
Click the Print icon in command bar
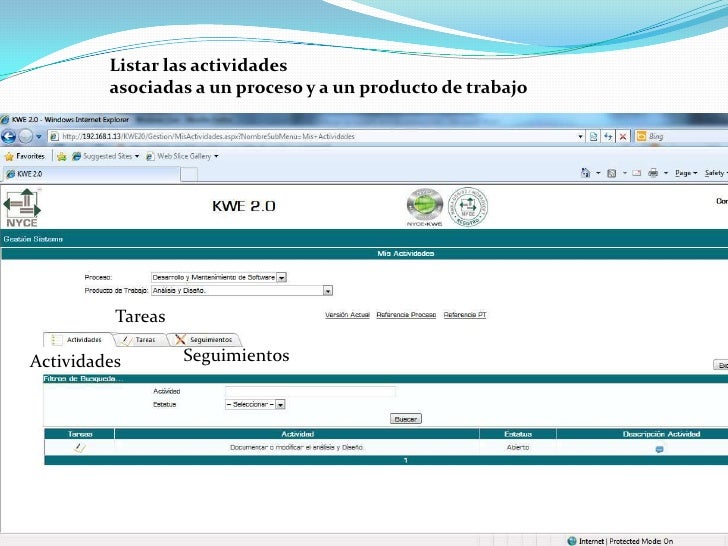pos(653,173)
